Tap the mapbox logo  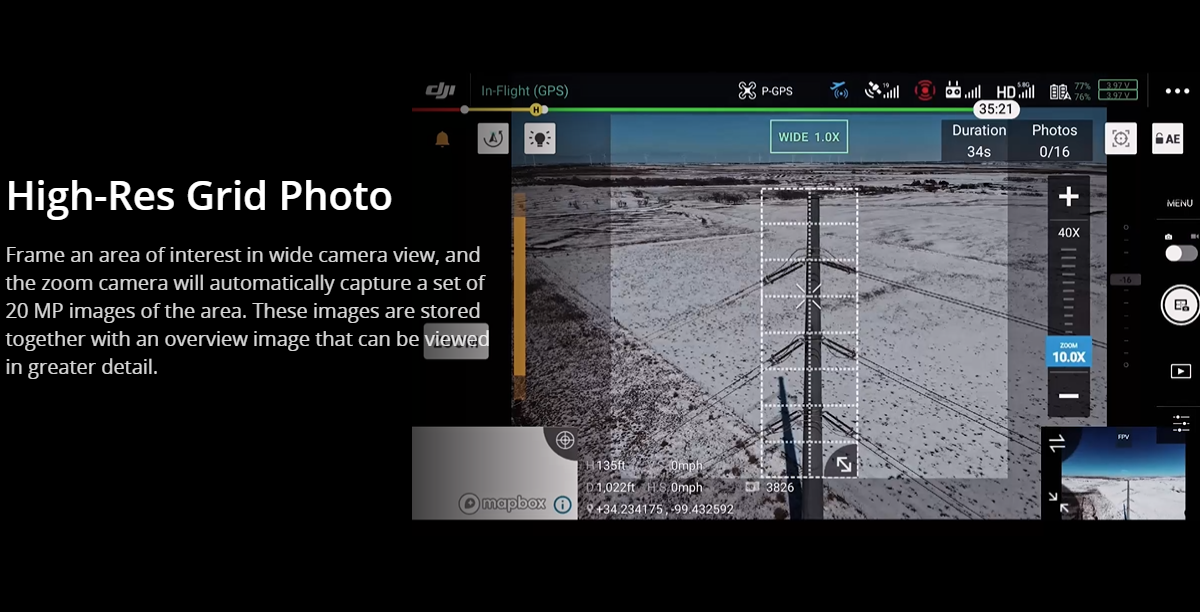click(503, 504)
